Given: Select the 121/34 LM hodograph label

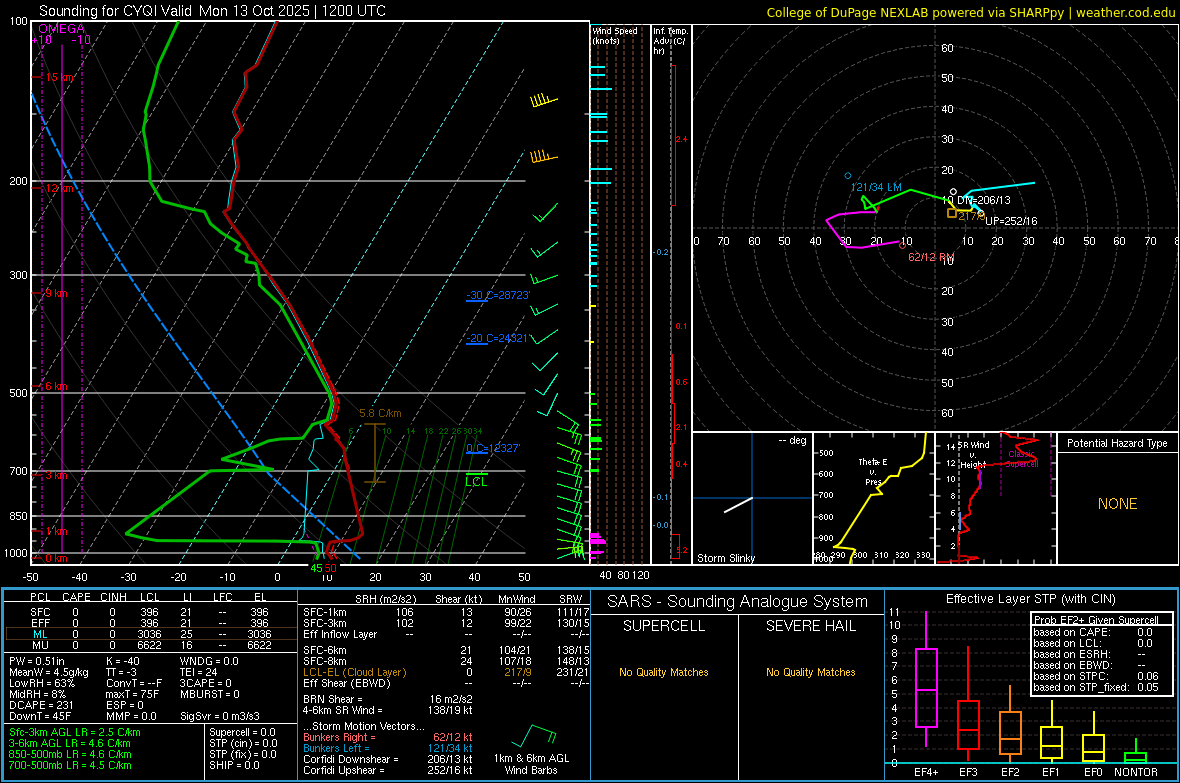Looking at the screenshot, I should [876, 187].
